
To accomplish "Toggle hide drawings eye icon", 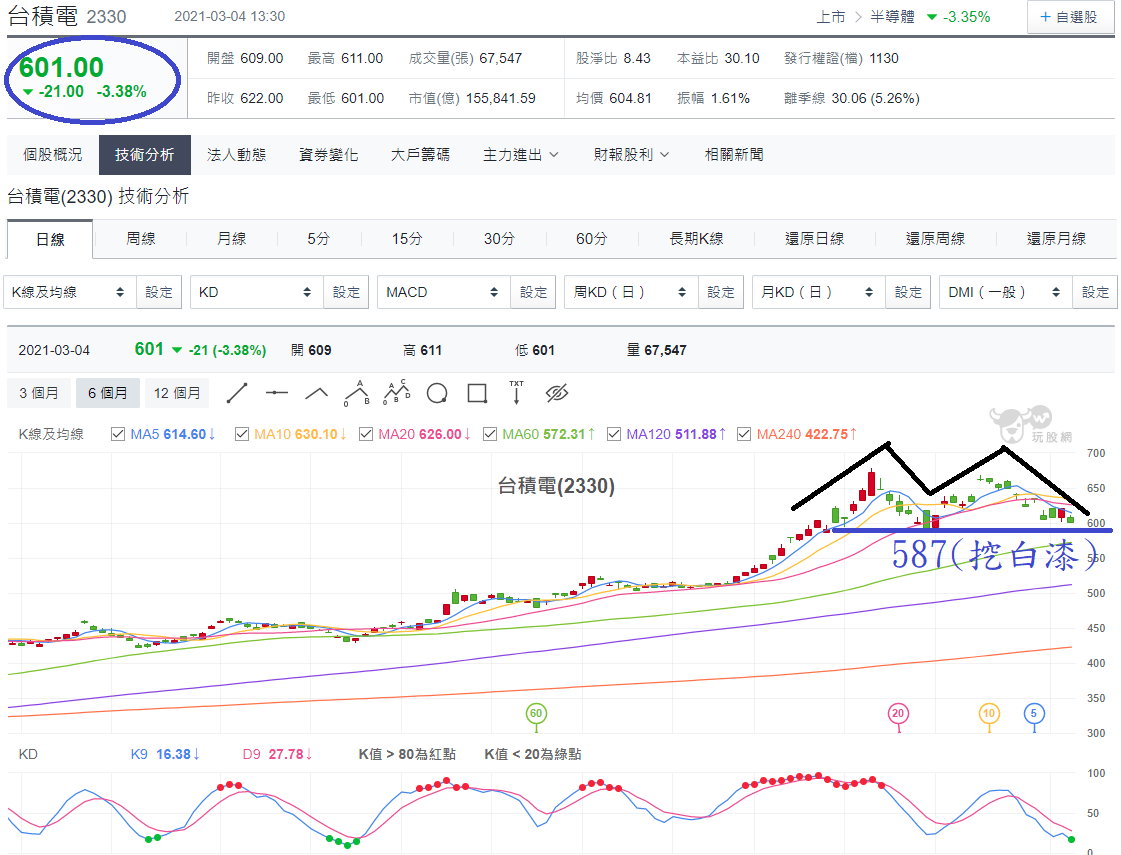I will tap(556, 393).
